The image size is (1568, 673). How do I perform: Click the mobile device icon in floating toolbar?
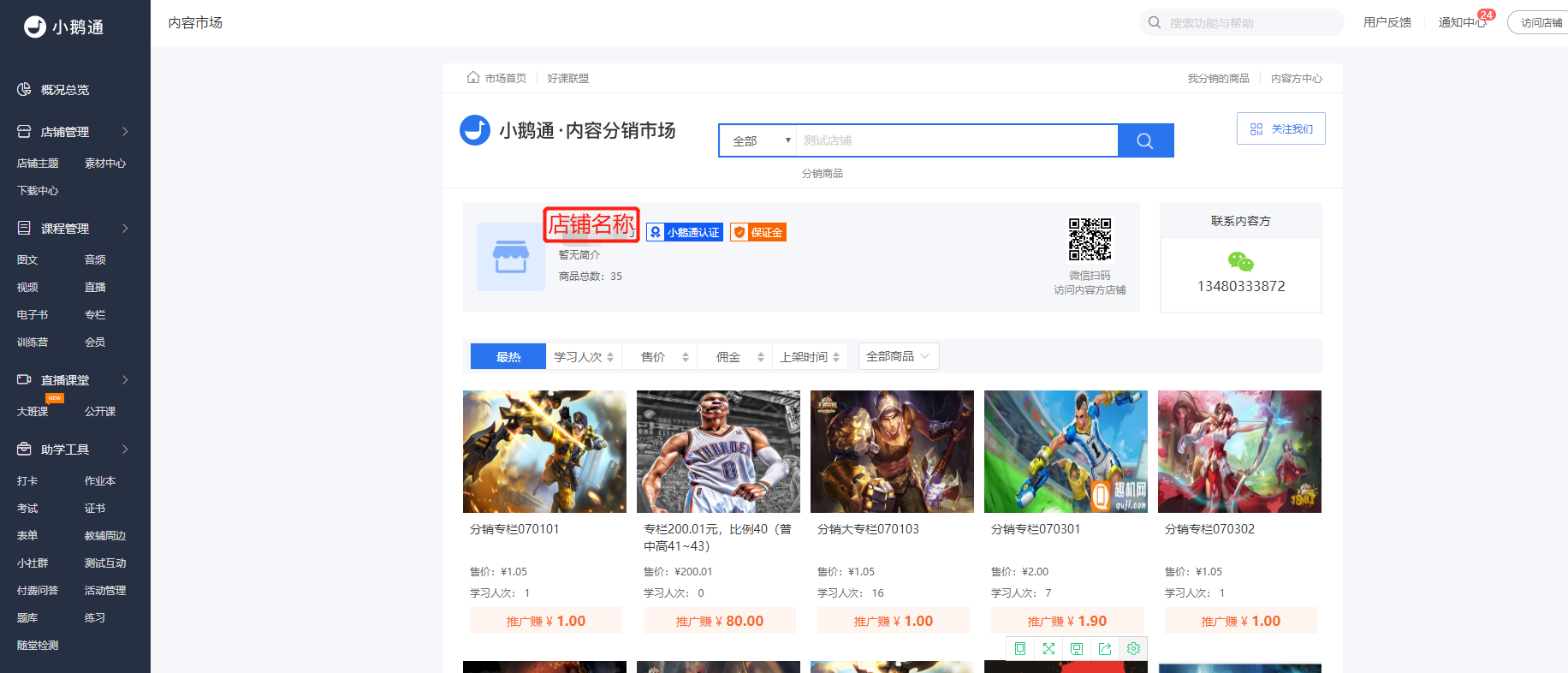(x=1020, y=649)
